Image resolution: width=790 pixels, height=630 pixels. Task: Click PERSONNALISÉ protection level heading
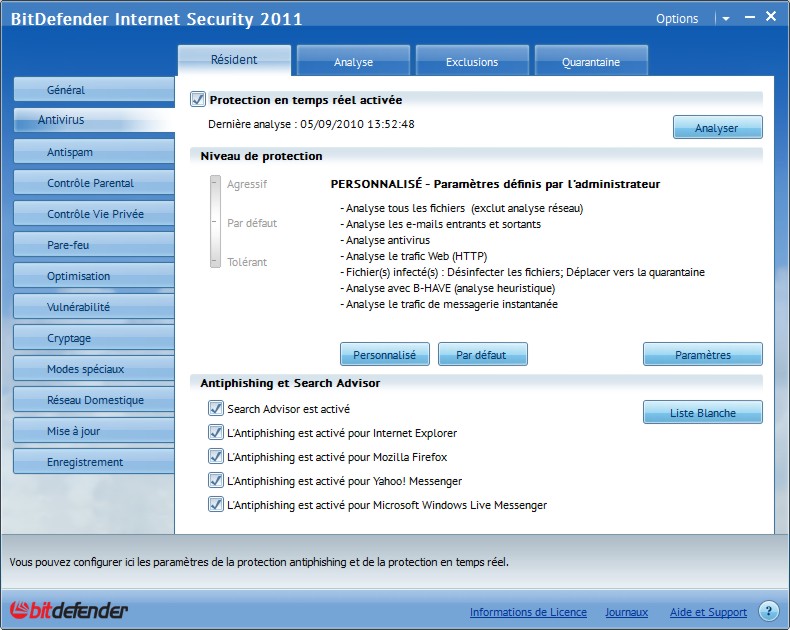(x=495, y=184)
